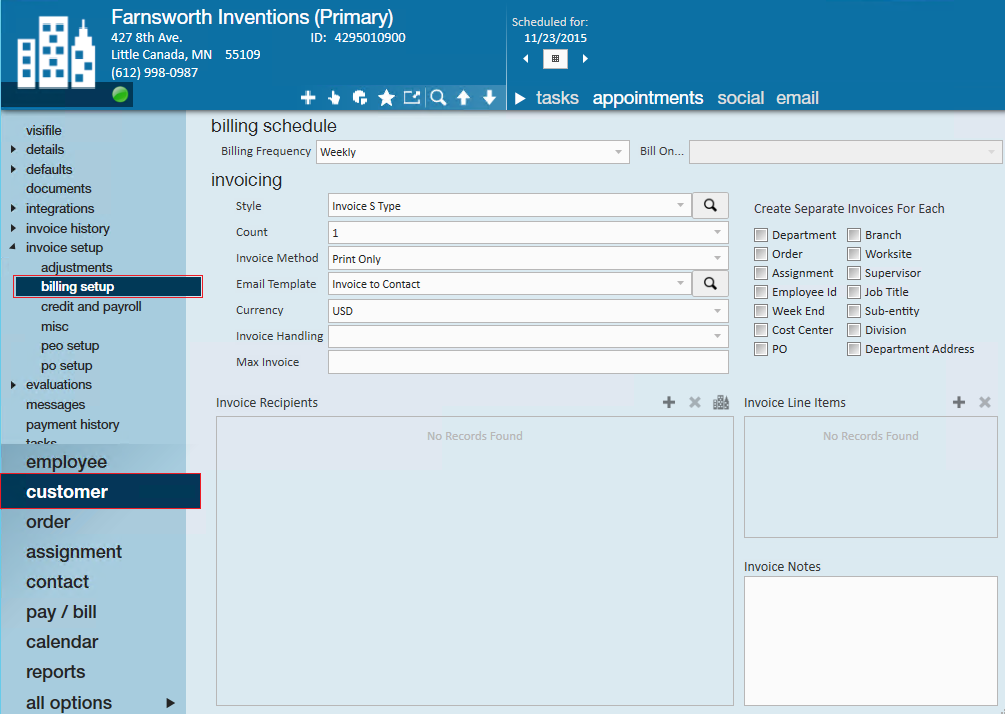
Task: Open the payment history page
Action: tap(72, 424)
